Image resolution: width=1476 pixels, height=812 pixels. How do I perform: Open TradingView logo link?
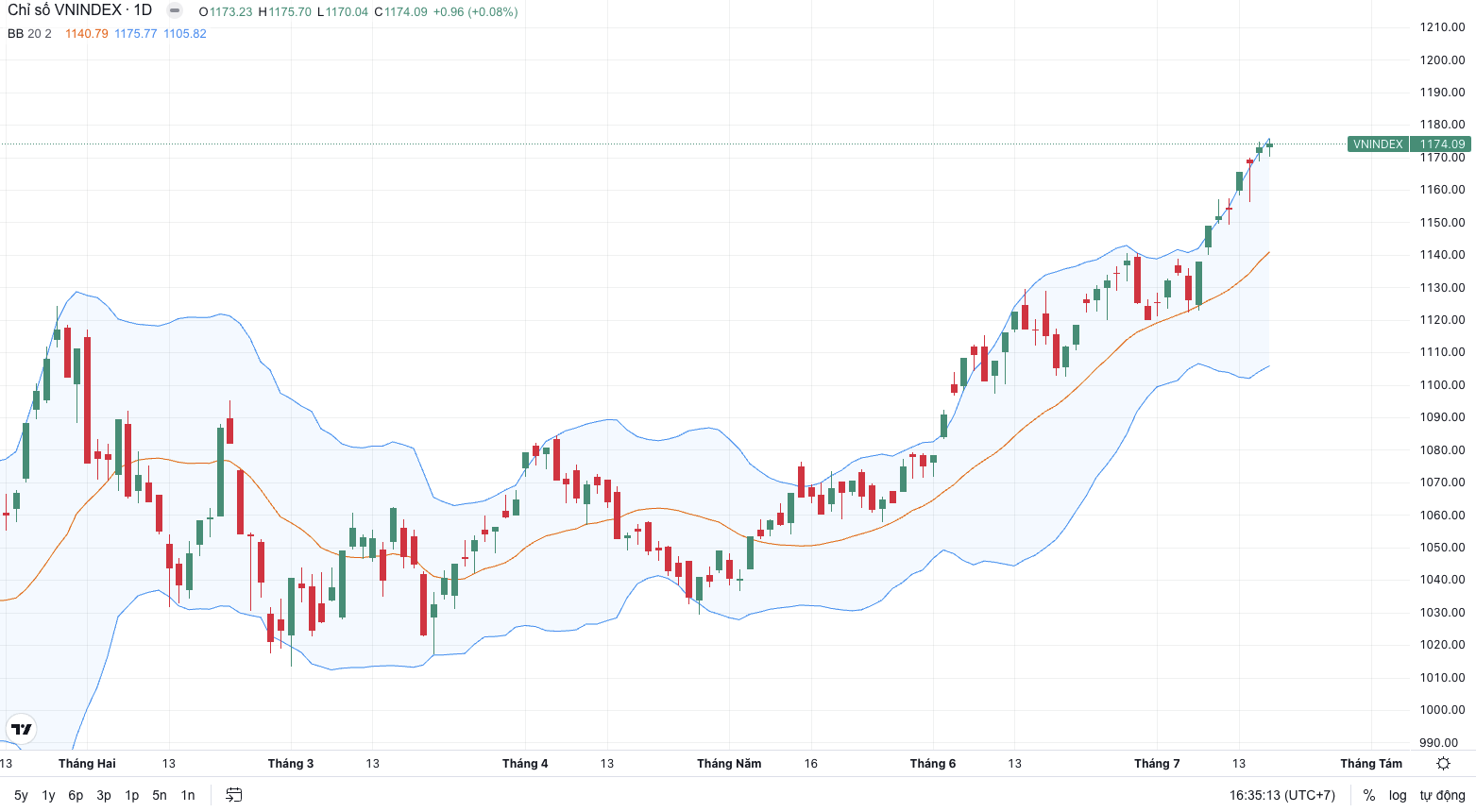pos(21,729)
